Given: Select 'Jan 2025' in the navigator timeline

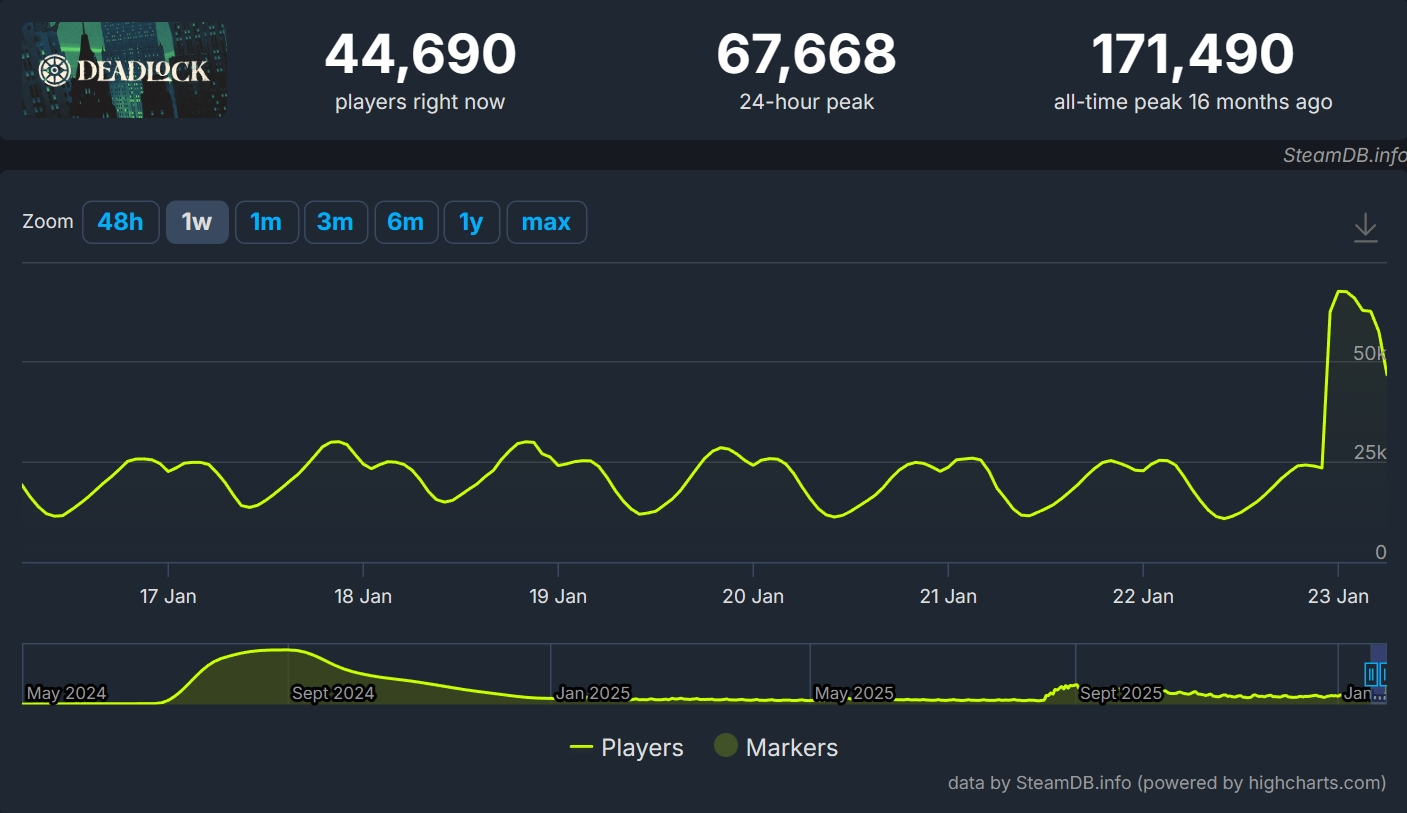Looking at the screenshot, I should (593, 693).
